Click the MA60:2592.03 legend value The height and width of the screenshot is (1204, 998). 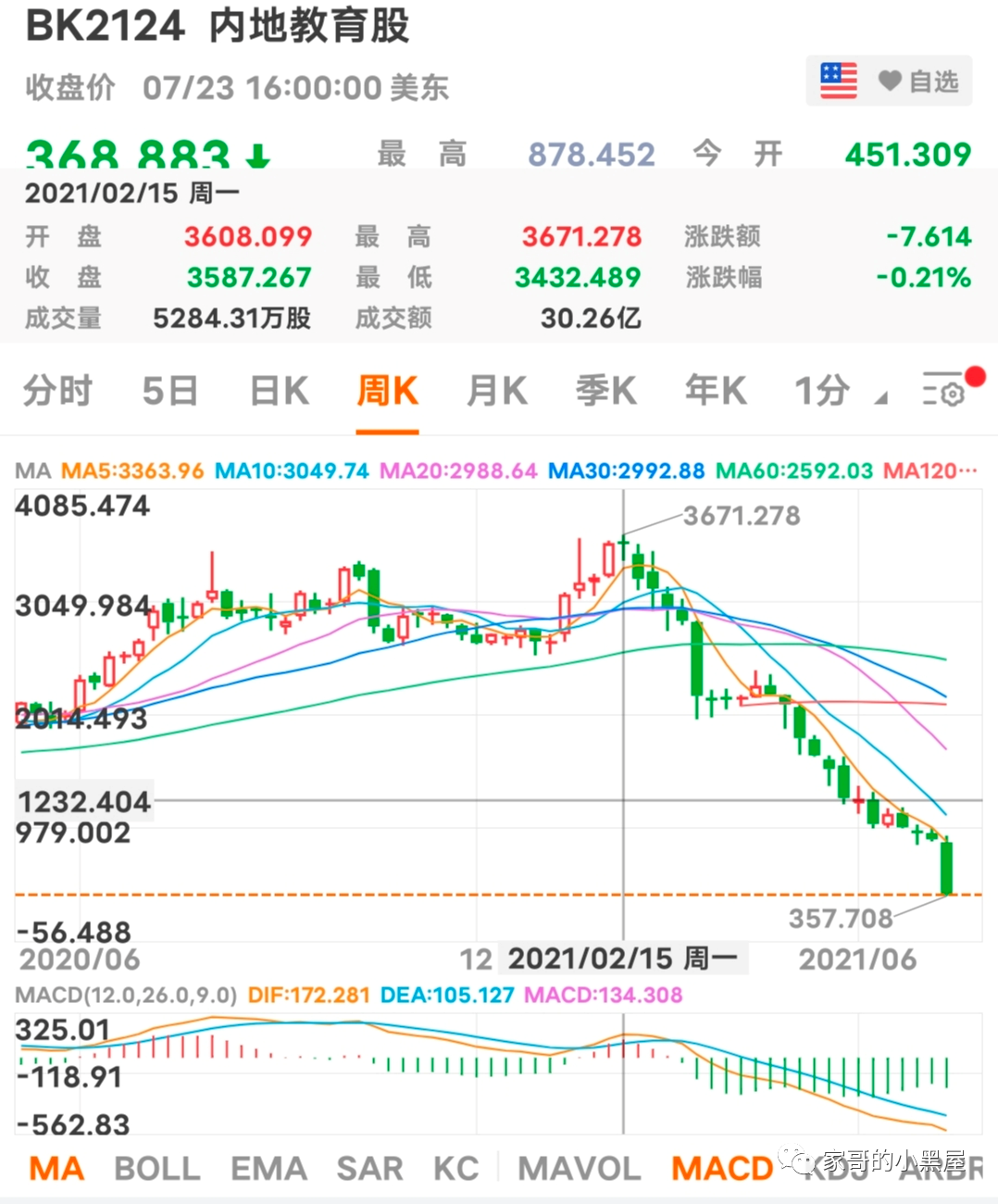point(794,470)
